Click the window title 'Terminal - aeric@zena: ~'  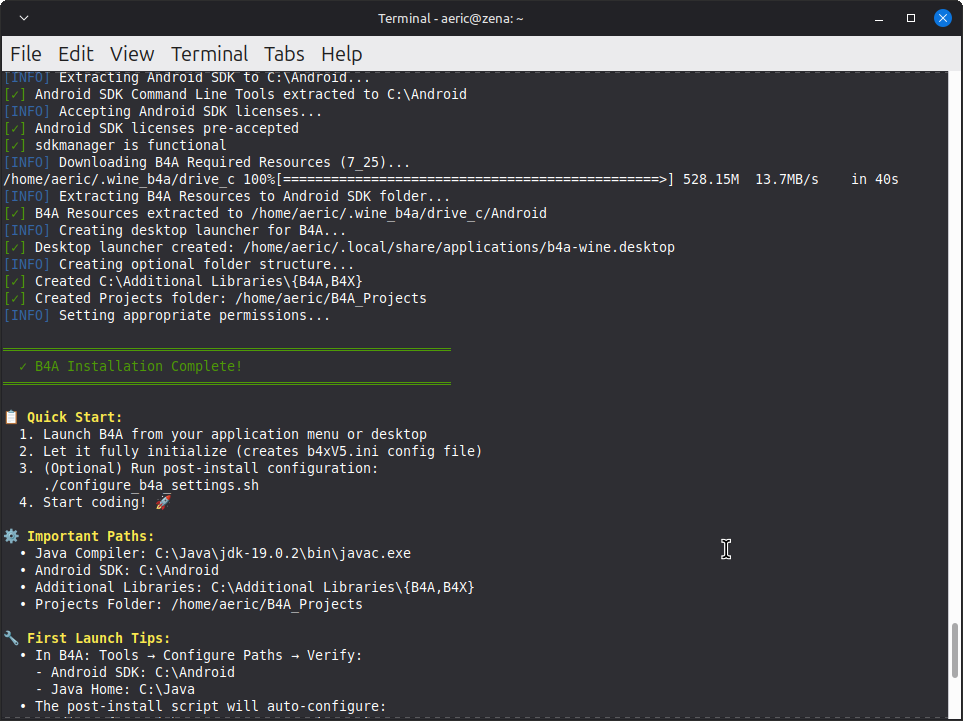pos(451,18)
